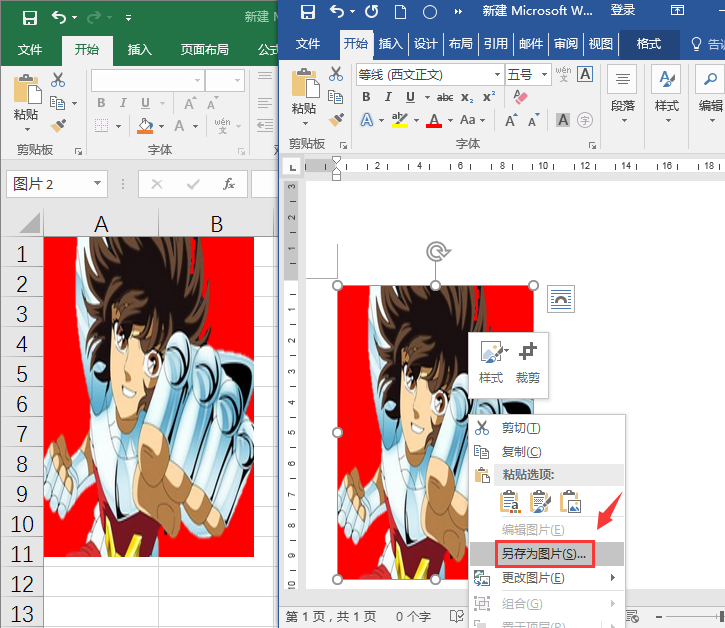The image size is (725, 628).
Task: Open Word Font dialog launcher
Action: (592, 145)
